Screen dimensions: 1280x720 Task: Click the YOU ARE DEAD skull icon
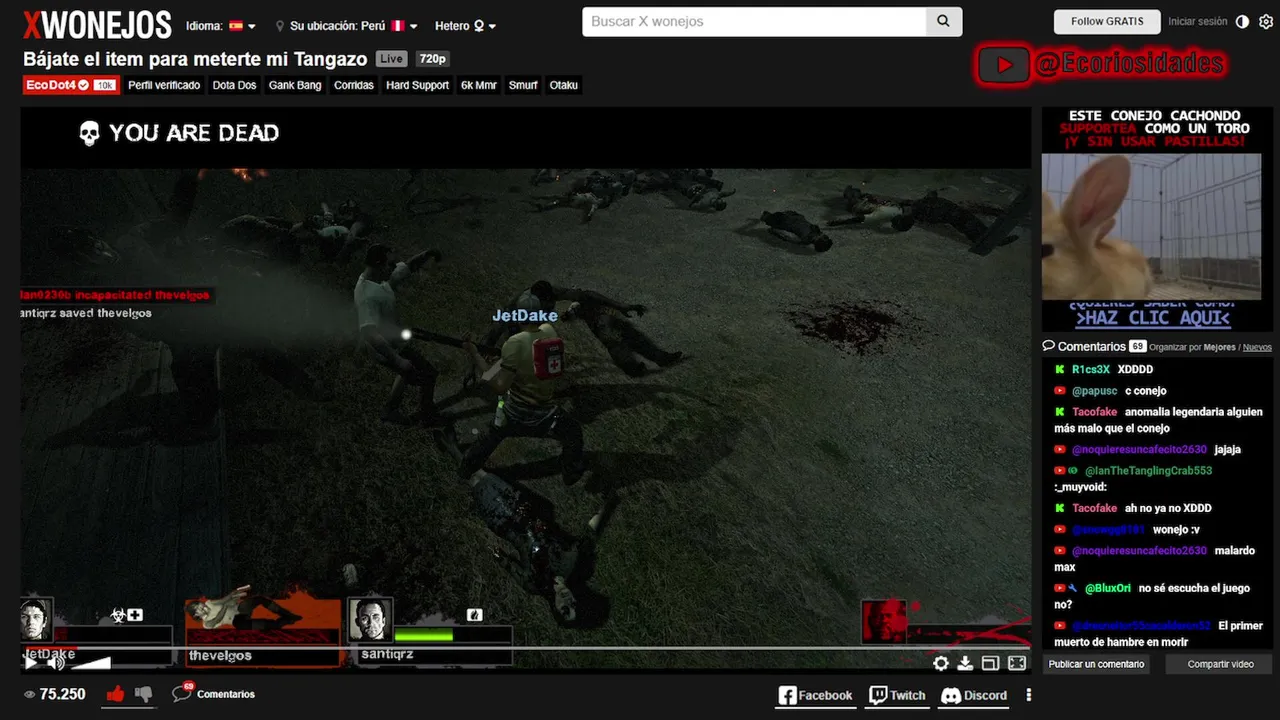click(89, 133)
